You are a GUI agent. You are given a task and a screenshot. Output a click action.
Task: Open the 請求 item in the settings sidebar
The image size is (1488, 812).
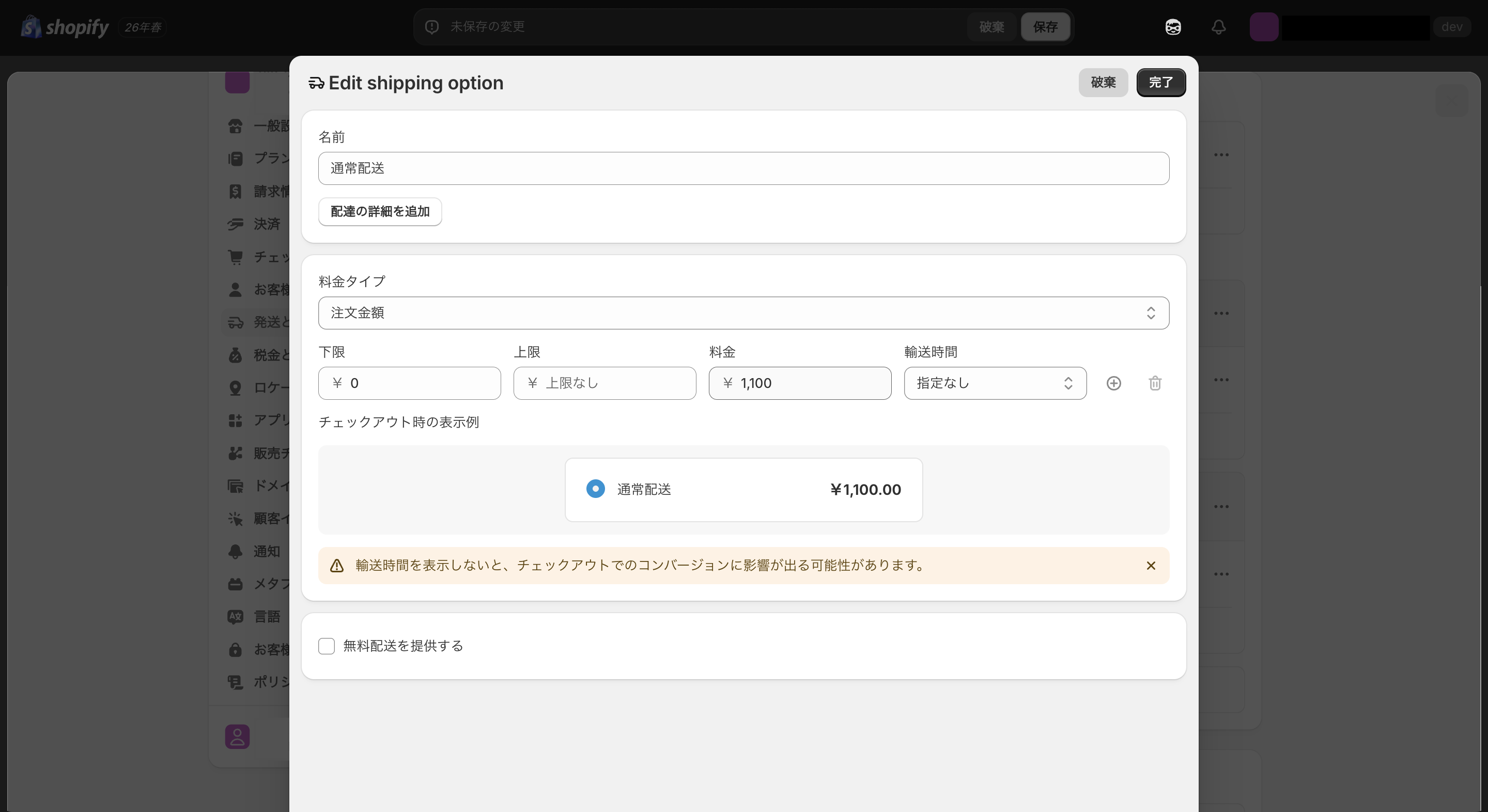(258, 191)
